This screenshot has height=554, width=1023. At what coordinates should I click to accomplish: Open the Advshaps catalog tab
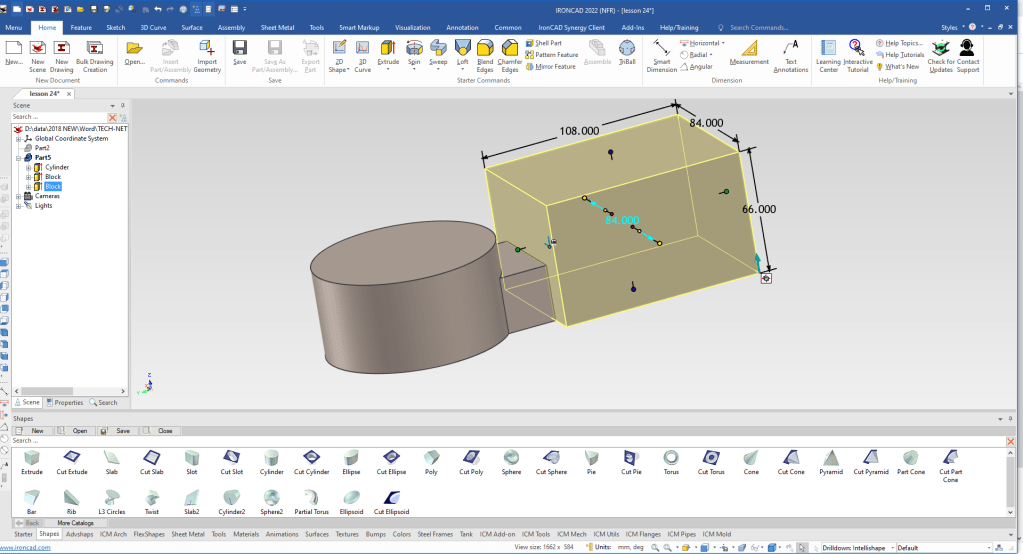pyautogui.click(x=80, y=534)
